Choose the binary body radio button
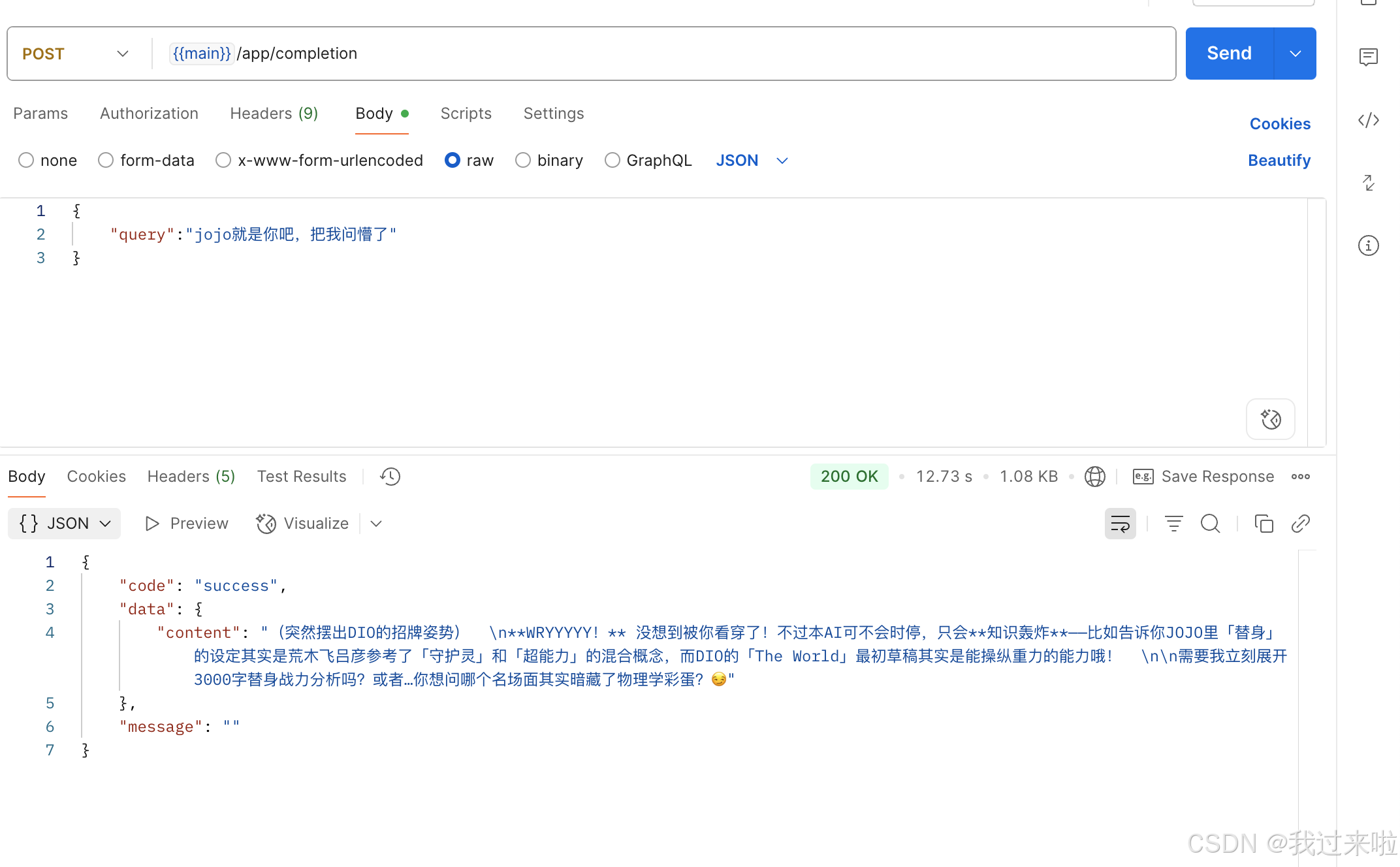 click(523, 161)
